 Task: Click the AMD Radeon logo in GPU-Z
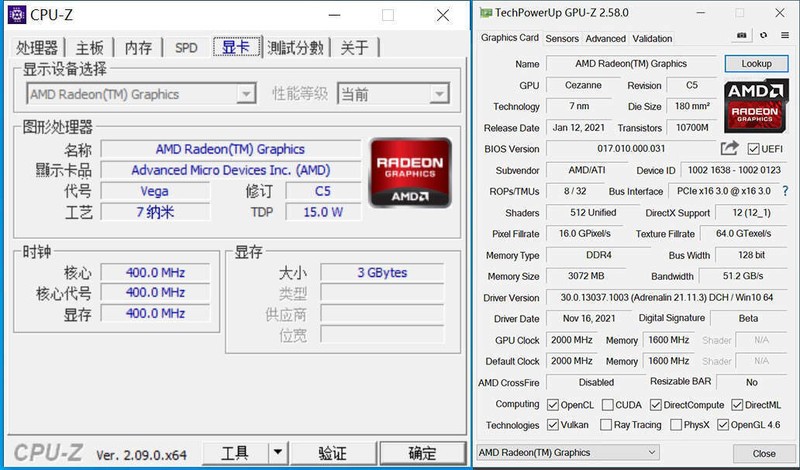click(x=755, y=105)
